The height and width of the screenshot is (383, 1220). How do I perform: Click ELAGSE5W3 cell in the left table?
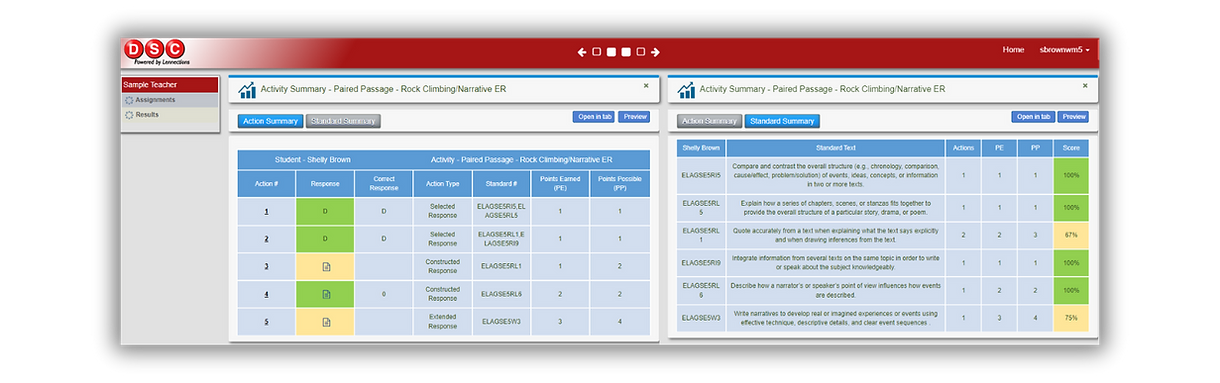[501, 322]
